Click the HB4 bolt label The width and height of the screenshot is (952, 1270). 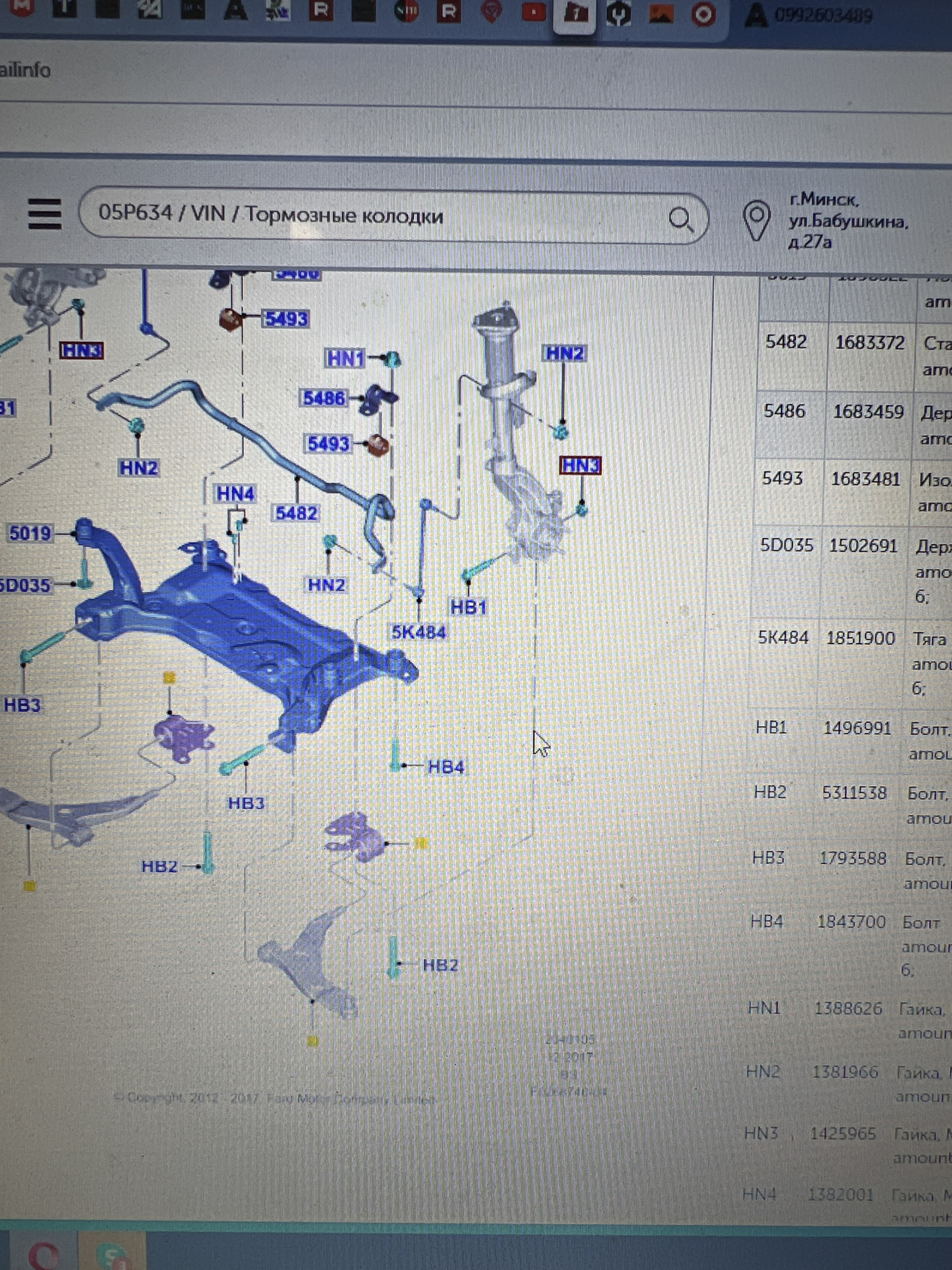pyautogui.click(x=446, y=767)
